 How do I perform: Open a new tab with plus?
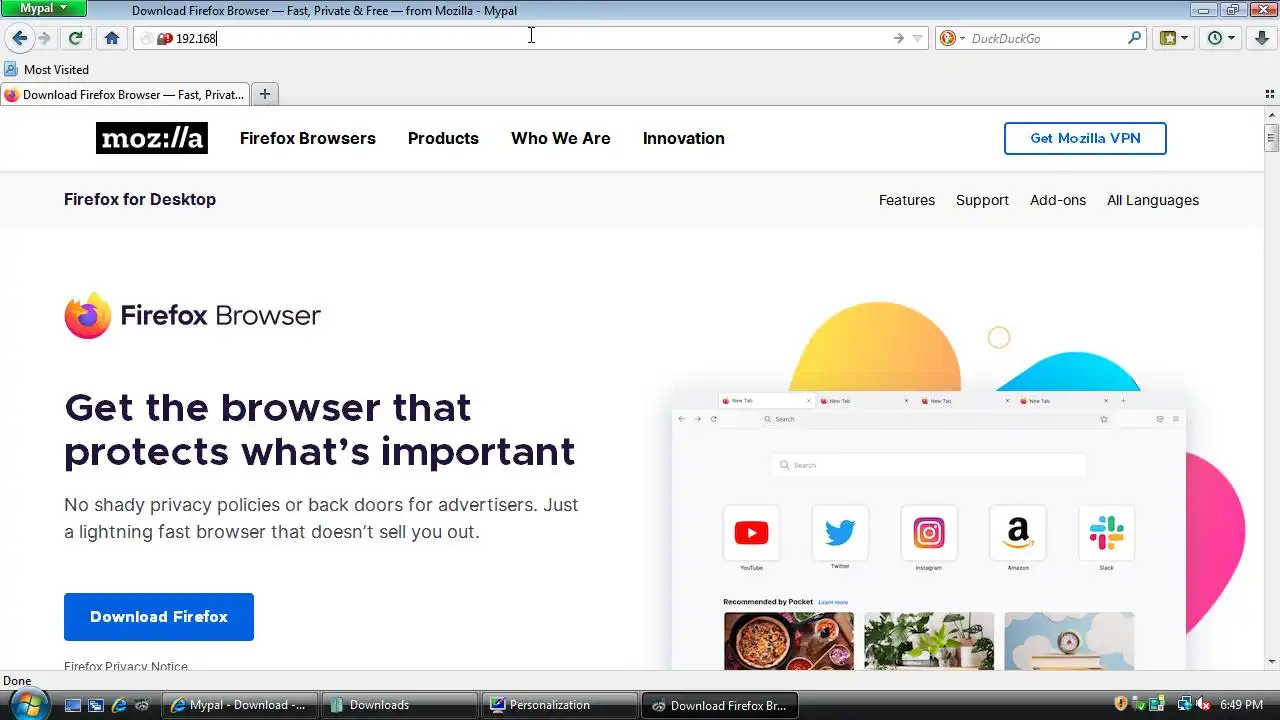coord(265,94)
